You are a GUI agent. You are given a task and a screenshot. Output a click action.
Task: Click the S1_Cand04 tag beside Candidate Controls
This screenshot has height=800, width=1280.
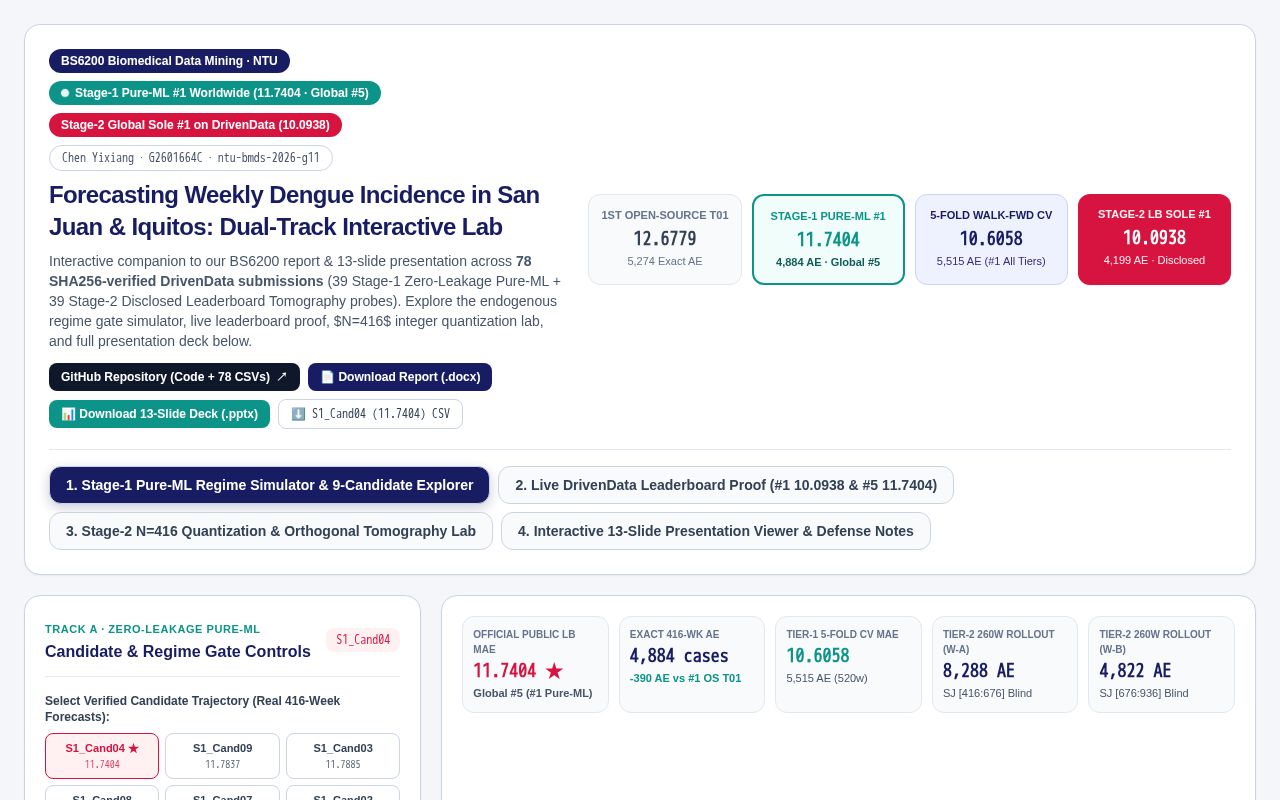(x=363, y=640)
